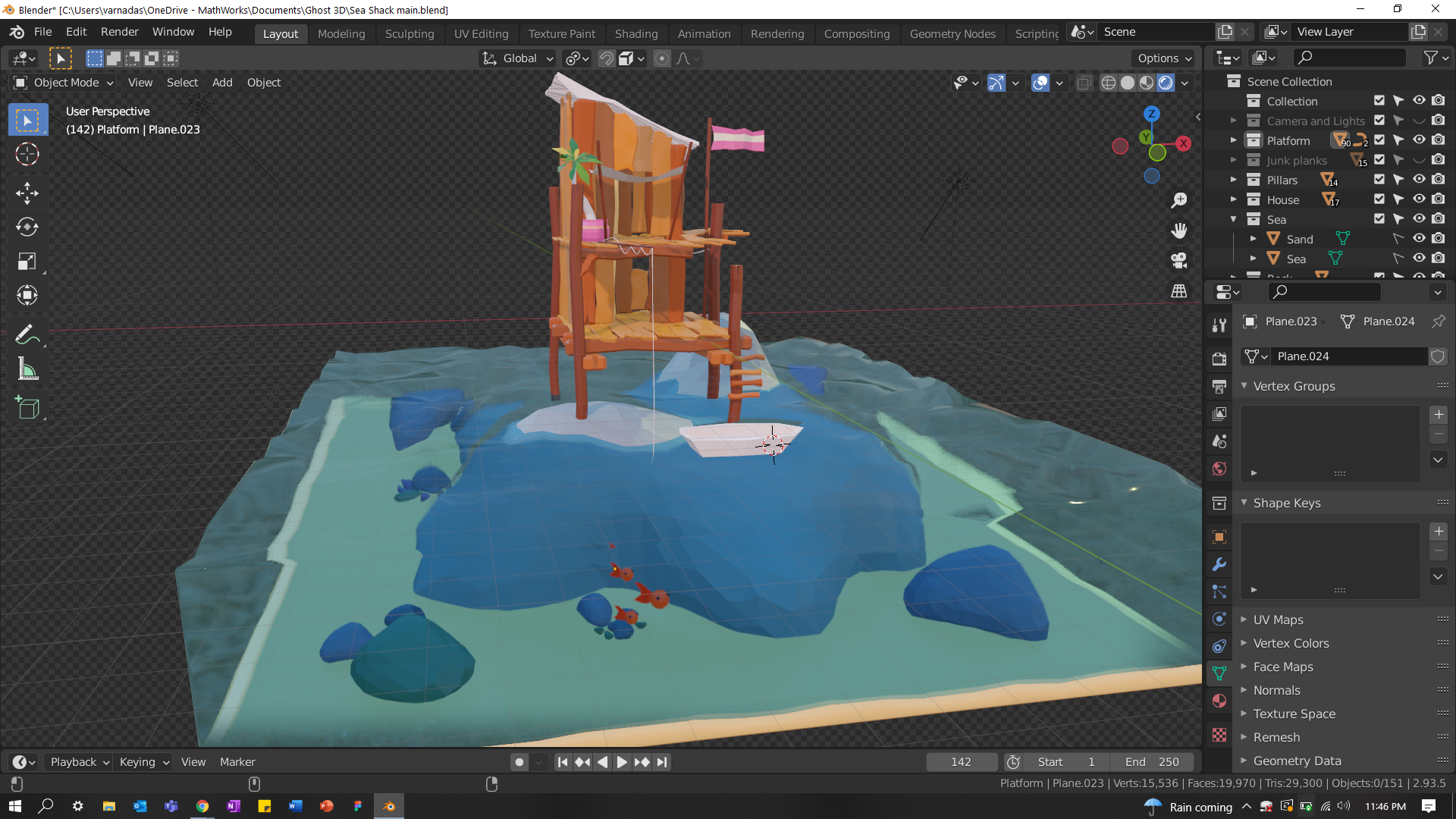The image size is (1456, 819).
Task: Toggle camera view icon in viewport
Action: pos(1178,260)
